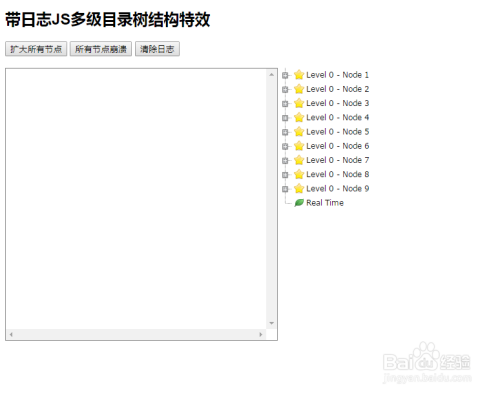Viewport: 500px width, 395px height.
Task: Click the log area's scroll-right arrow
Action: pyautogui.click(x=261, y=335)
